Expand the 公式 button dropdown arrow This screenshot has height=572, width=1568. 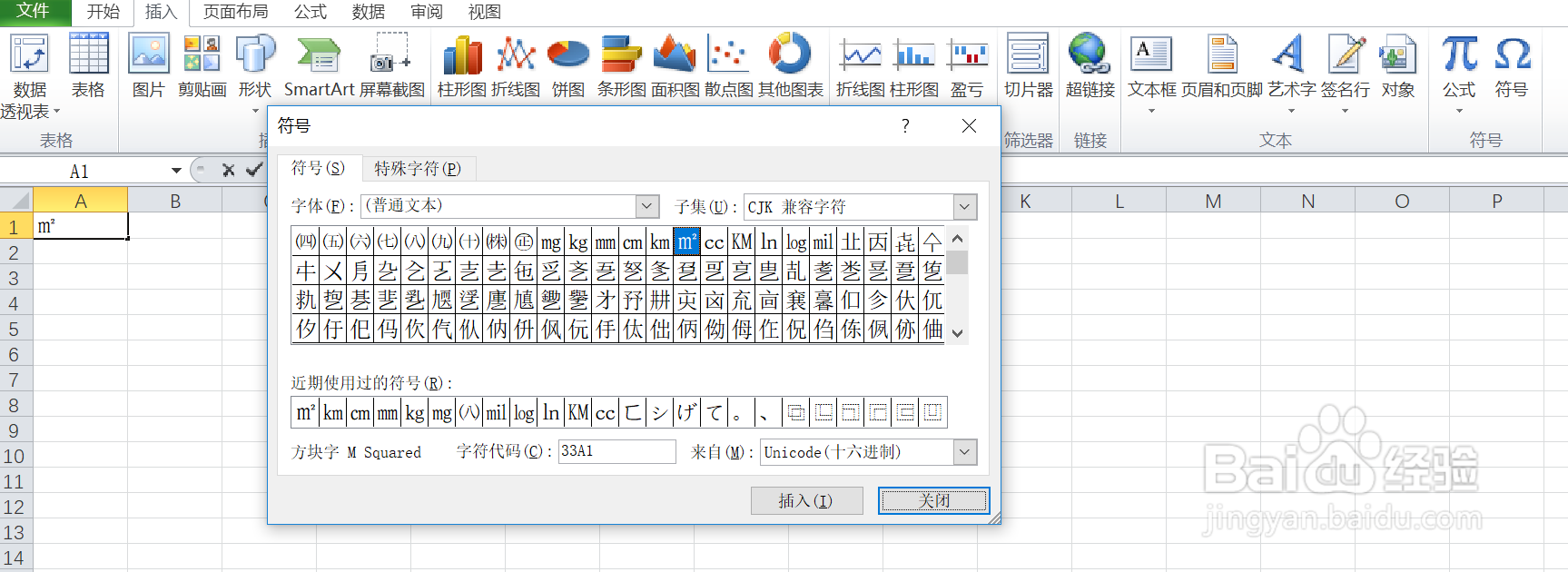click(x=1459, y=112)
